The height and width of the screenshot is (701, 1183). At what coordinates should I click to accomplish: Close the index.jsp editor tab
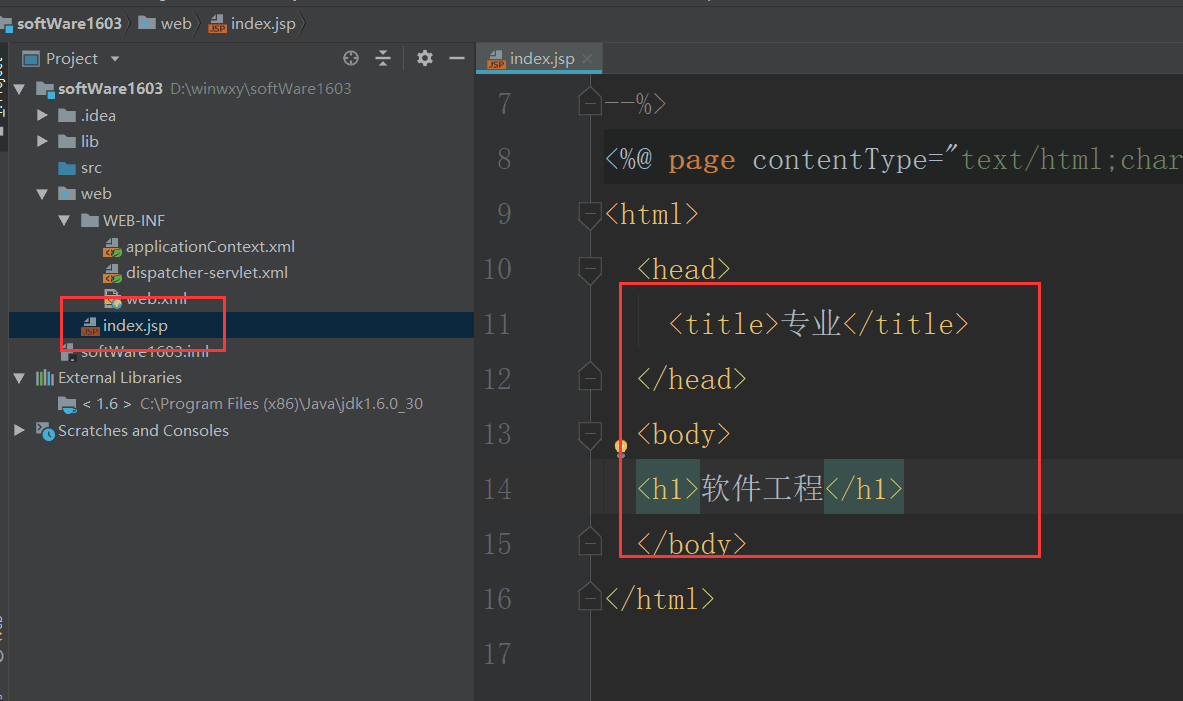[588, 58]
